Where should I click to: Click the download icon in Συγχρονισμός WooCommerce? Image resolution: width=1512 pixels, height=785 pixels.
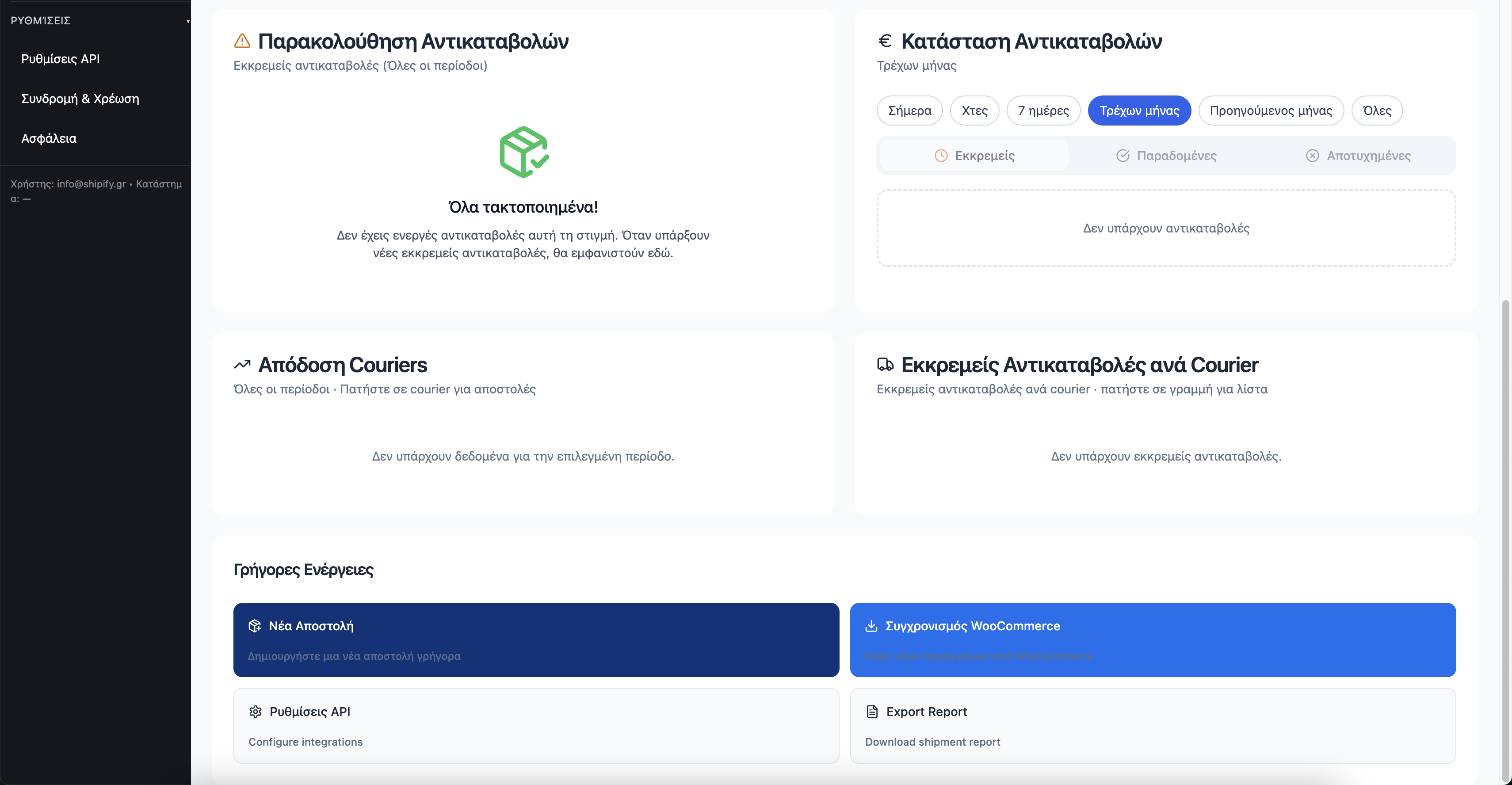871,625
